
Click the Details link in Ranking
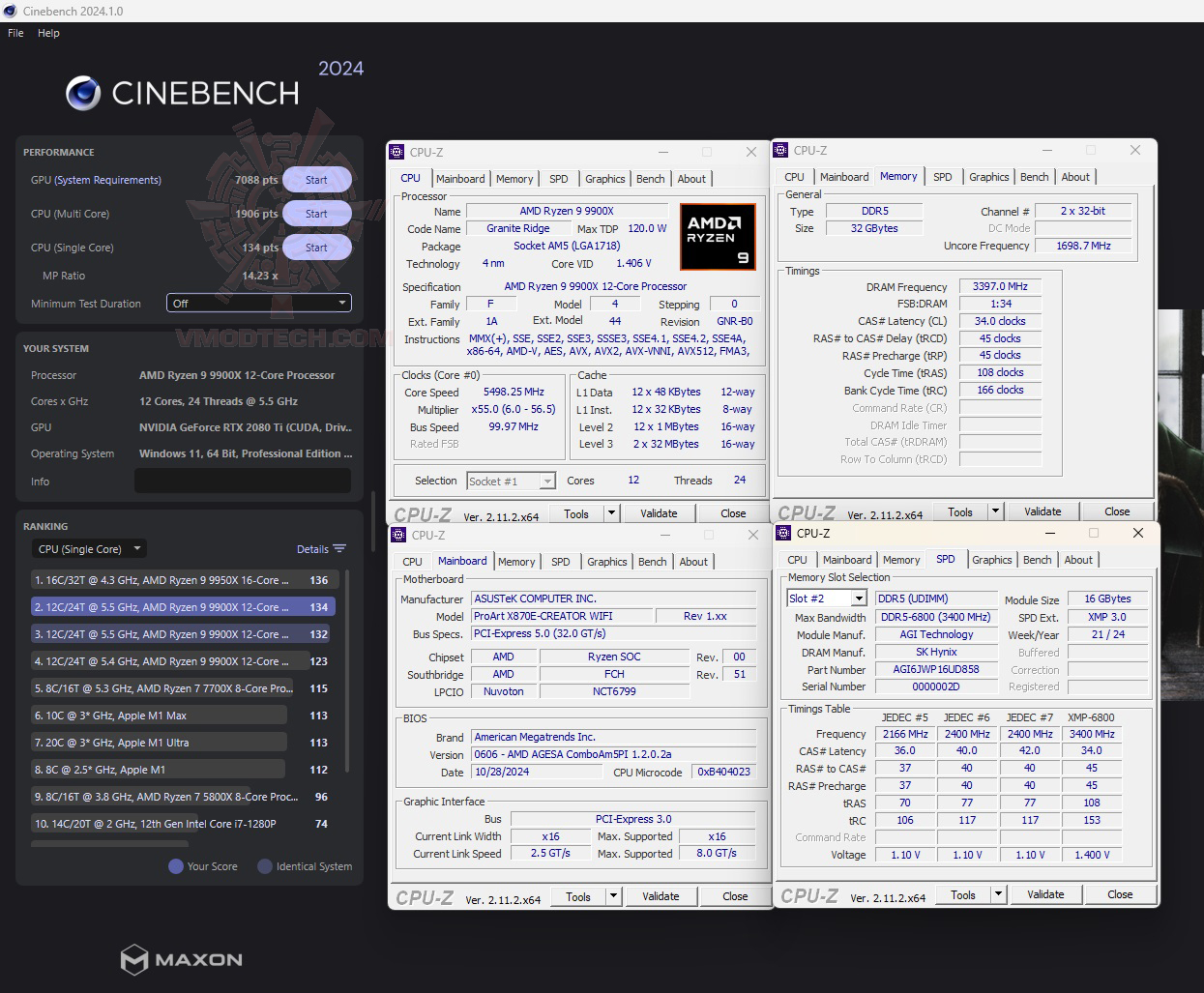312,549
